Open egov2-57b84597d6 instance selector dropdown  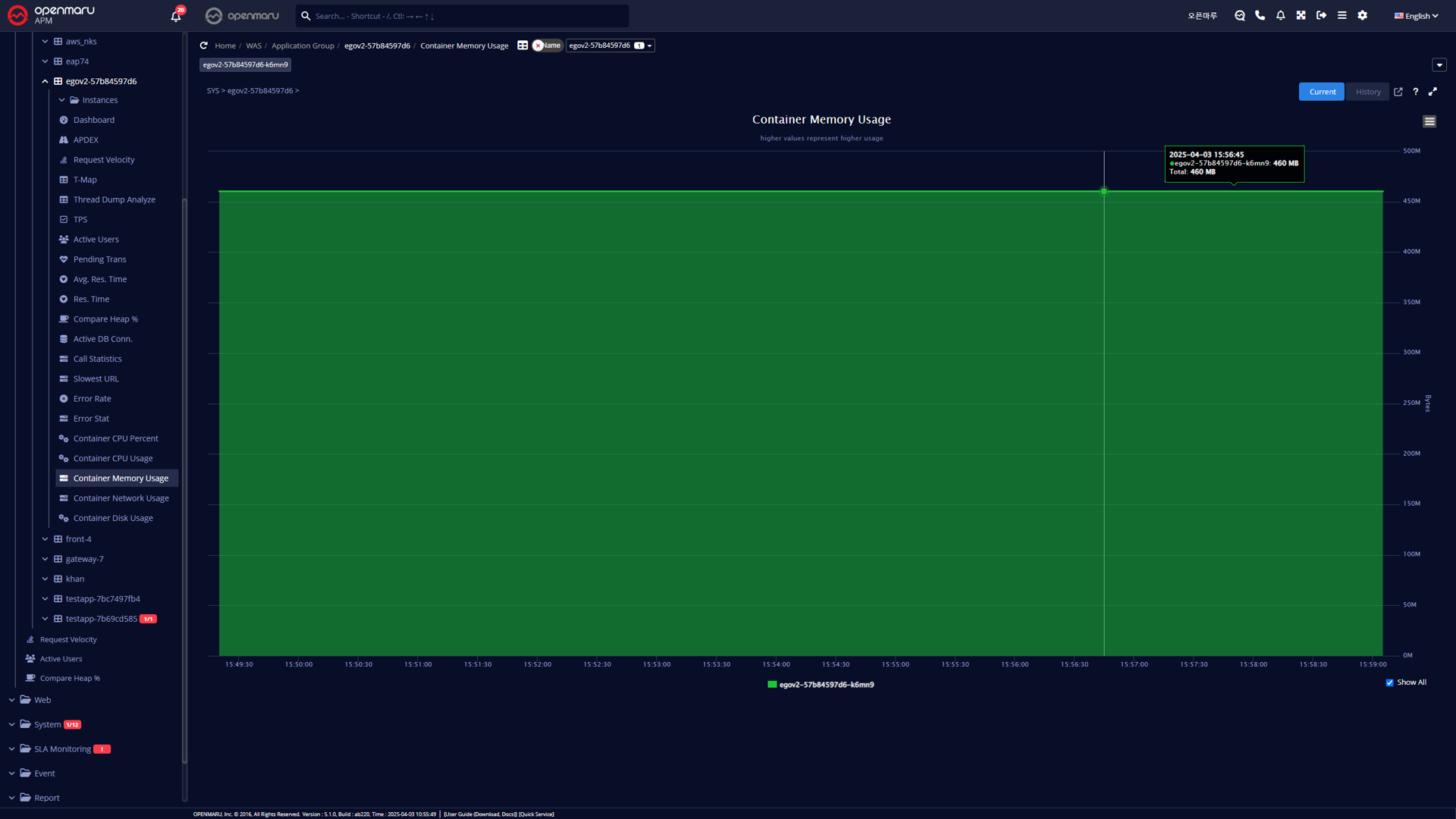coord(610,45)
